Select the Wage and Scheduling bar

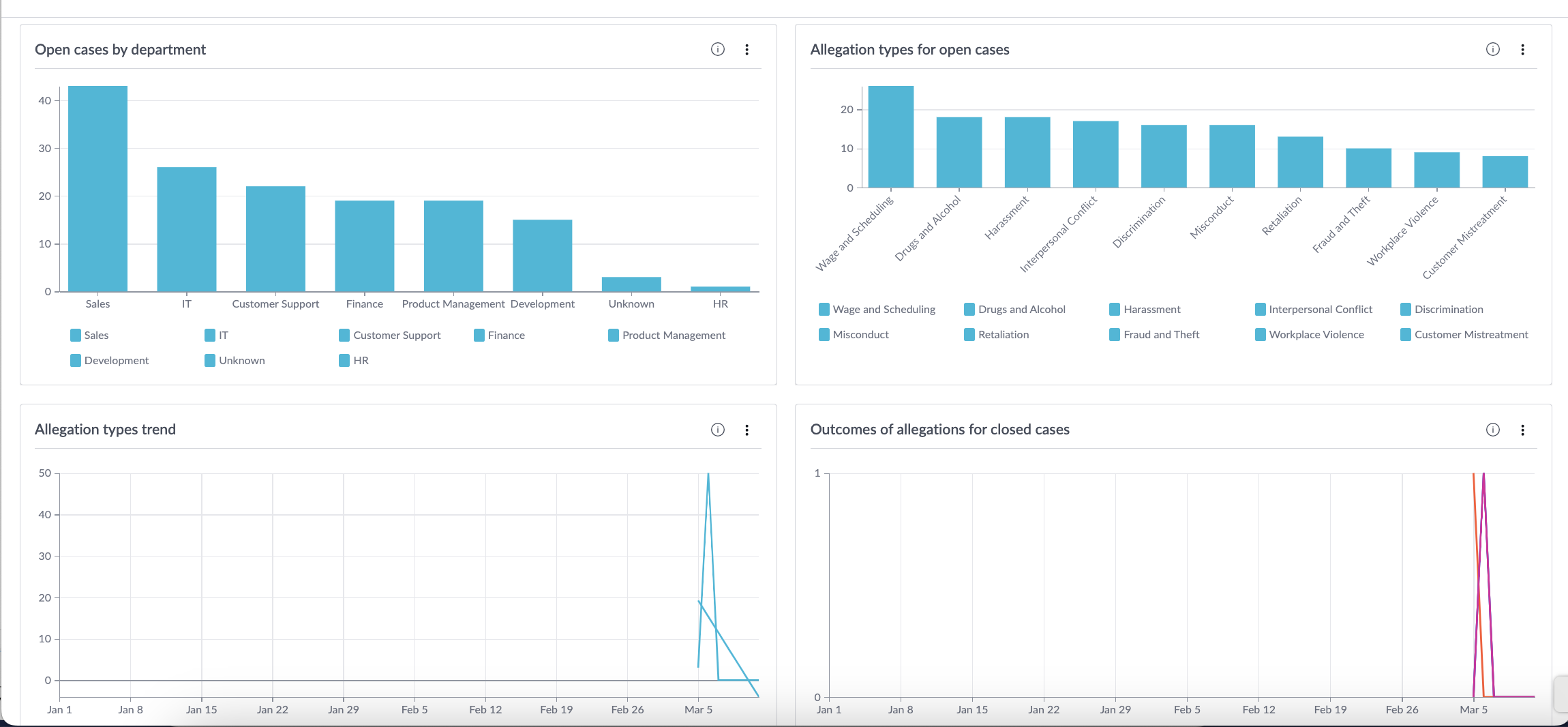click(x=891, y=136)
